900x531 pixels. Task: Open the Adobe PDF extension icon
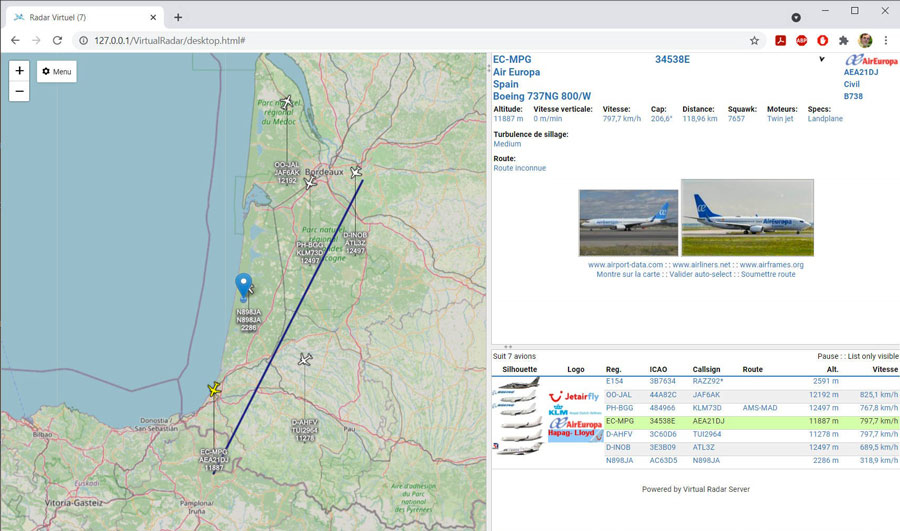click(x=781, y=40)
